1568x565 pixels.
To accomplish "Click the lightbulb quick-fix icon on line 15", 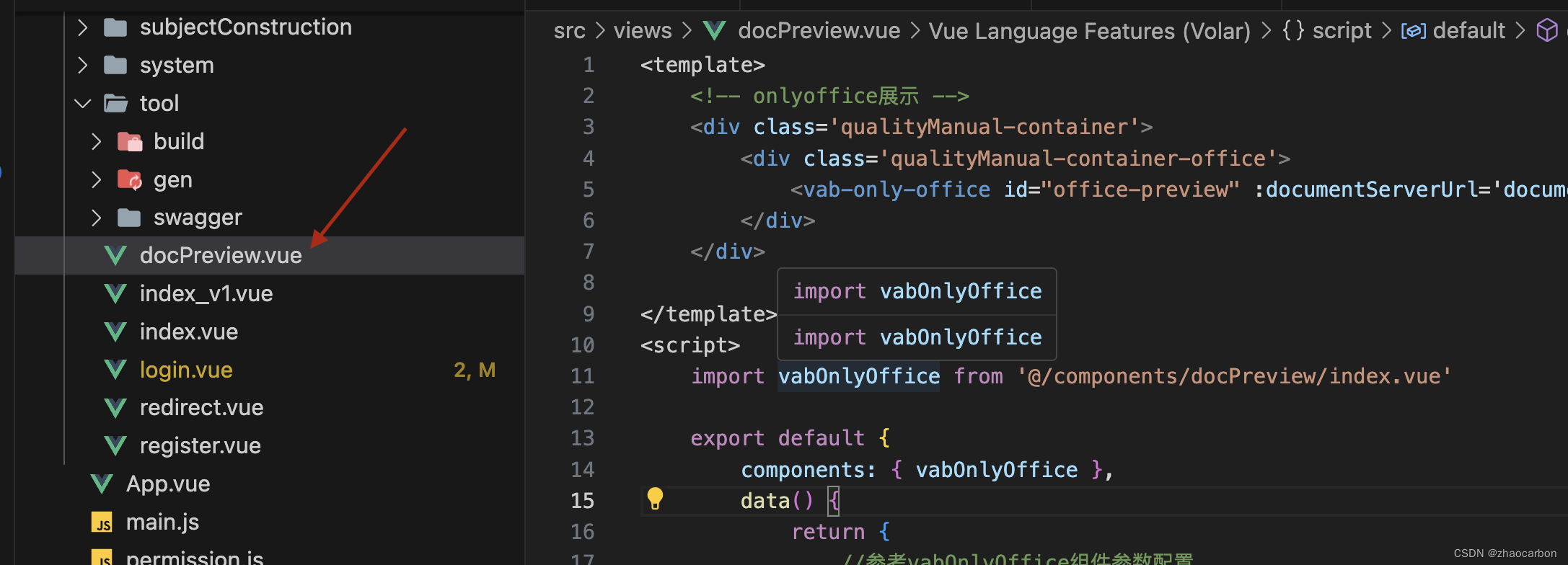I will click(655, 499).
